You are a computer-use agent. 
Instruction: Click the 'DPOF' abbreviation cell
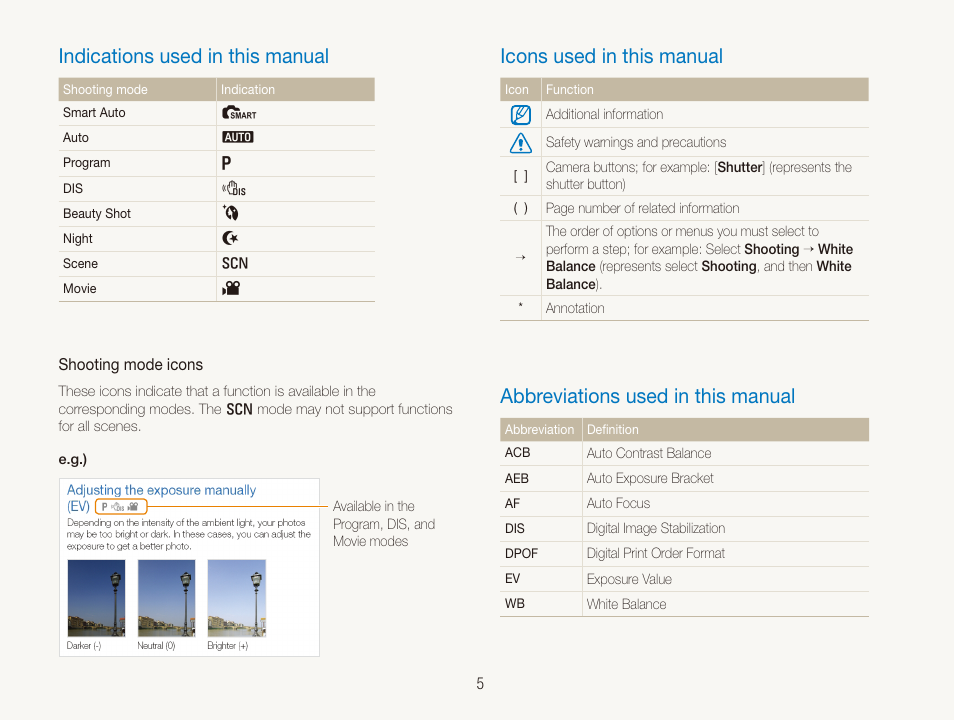(x=521, y=553)
